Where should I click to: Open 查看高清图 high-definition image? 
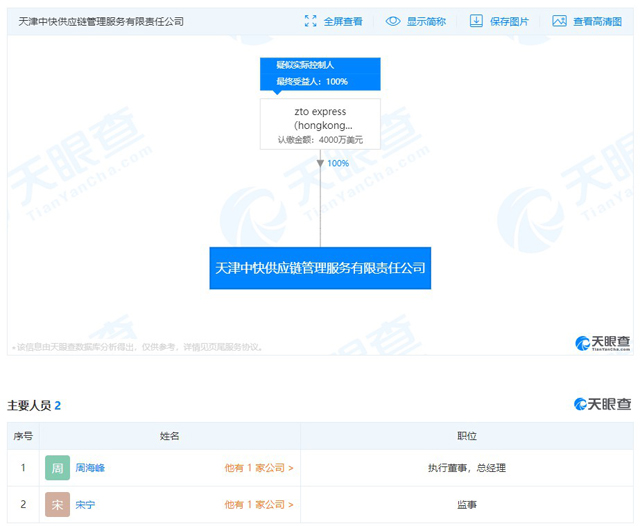point(598,21)
